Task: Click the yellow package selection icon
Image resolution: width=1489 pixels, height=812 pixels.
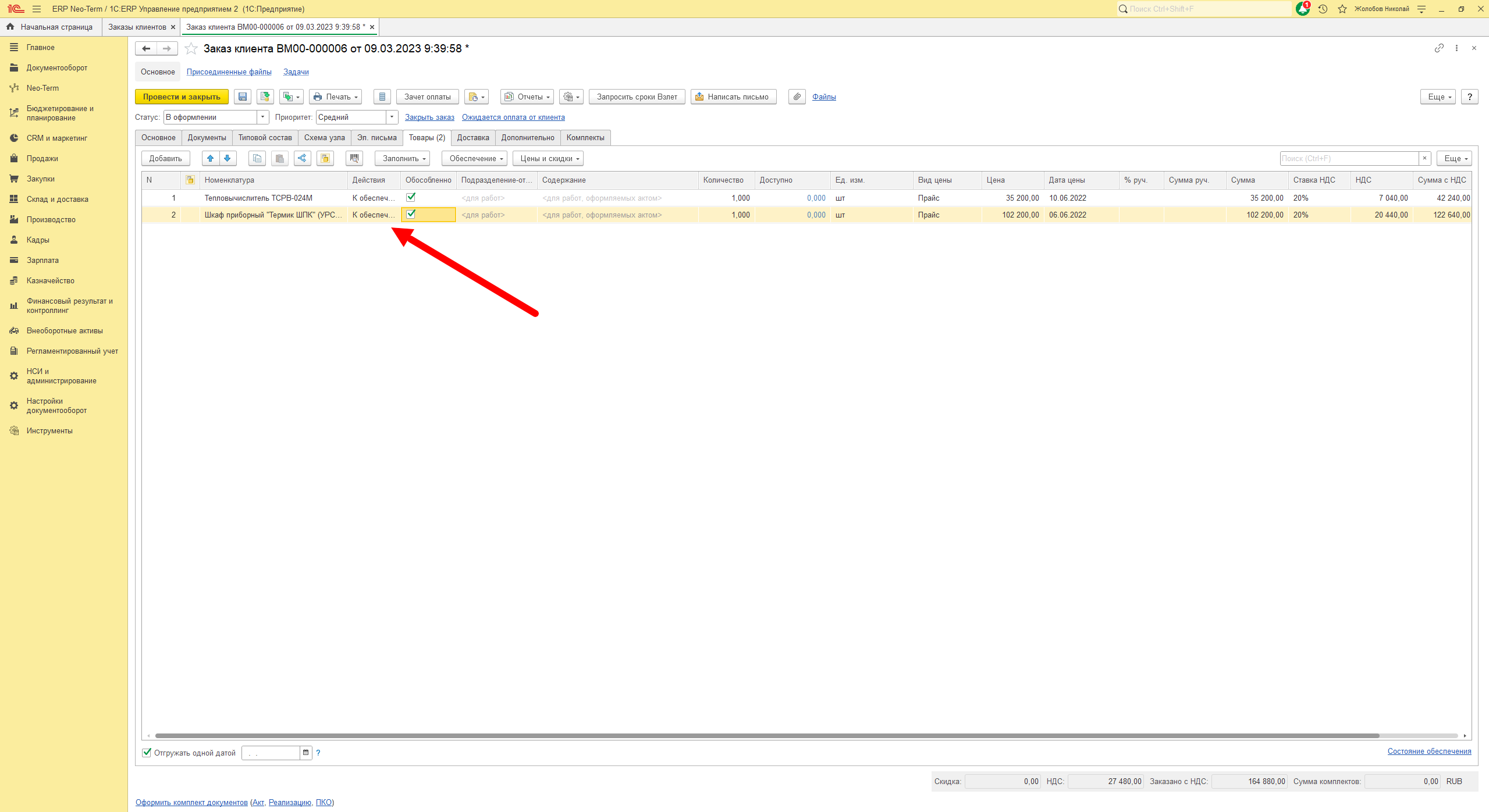Action: click(x=325, y=158)
